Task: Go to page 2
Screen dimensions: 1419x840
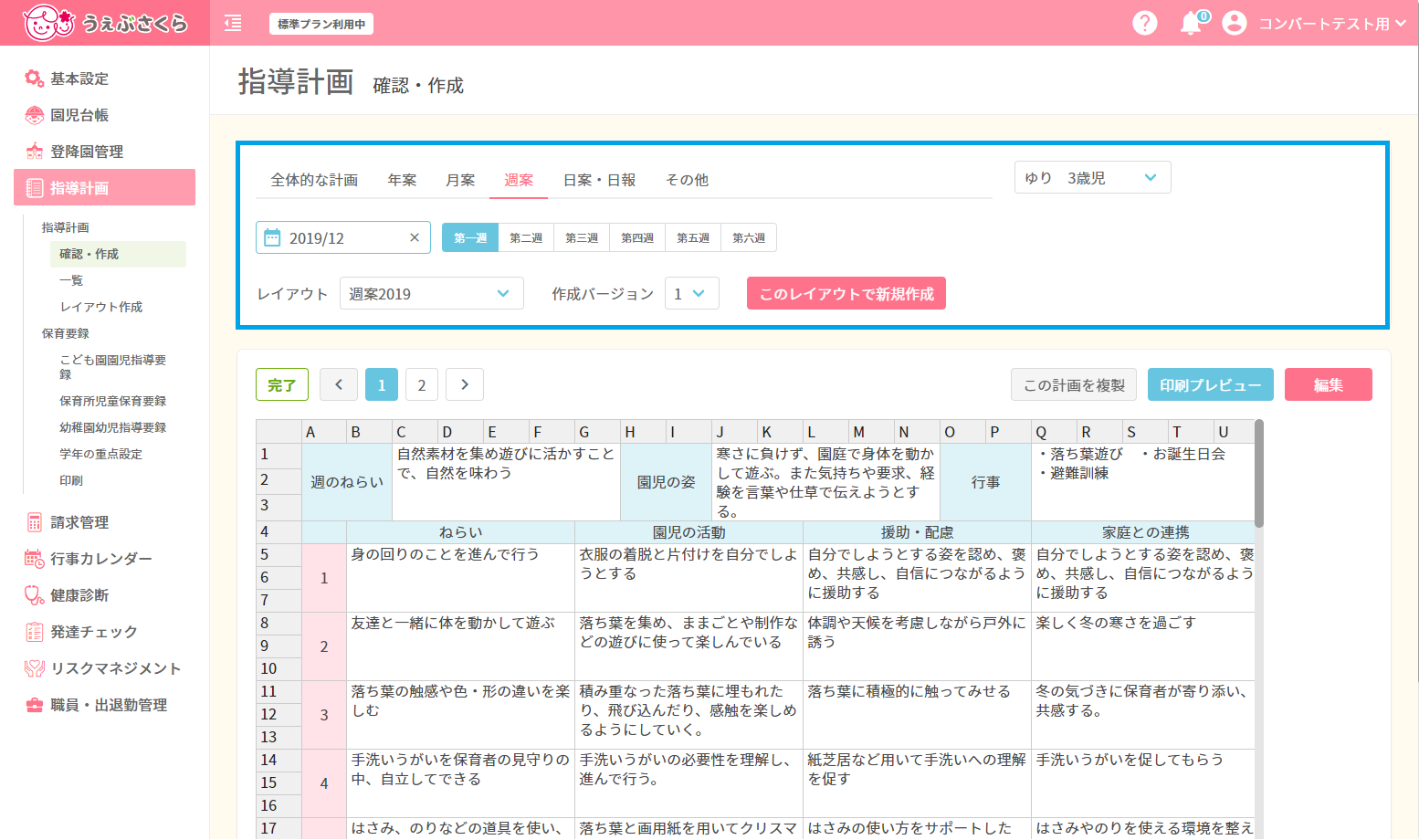Action: click(x=422, y=384)
